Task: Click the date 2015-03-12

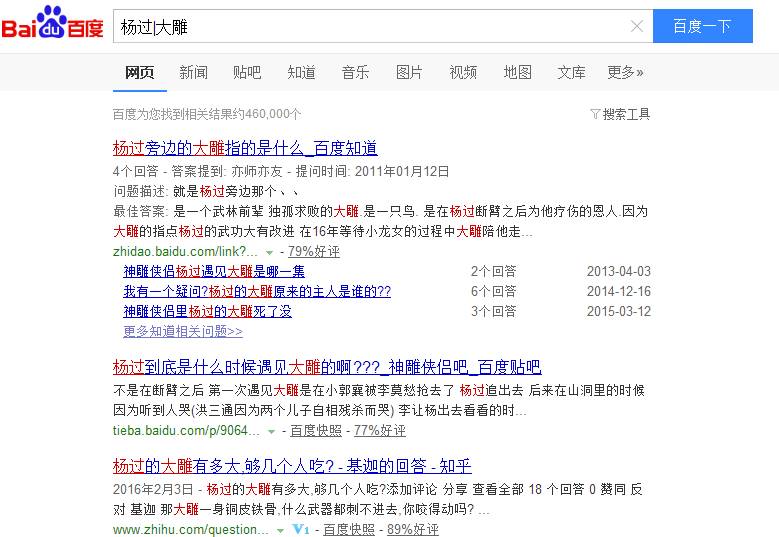Action: [x=619, y=311]
